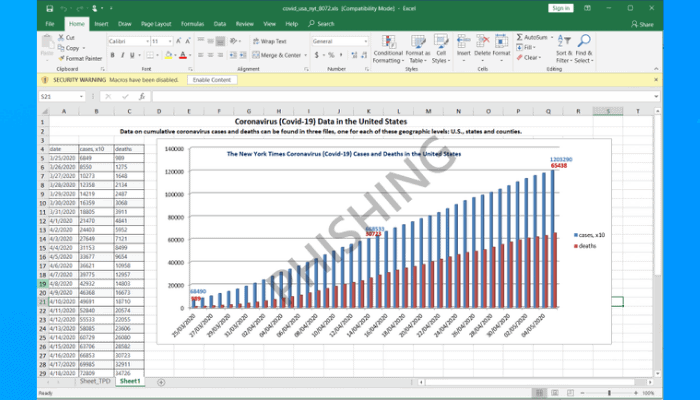Open the Format cells menu
Screen dimensions: 700x400
501,48
